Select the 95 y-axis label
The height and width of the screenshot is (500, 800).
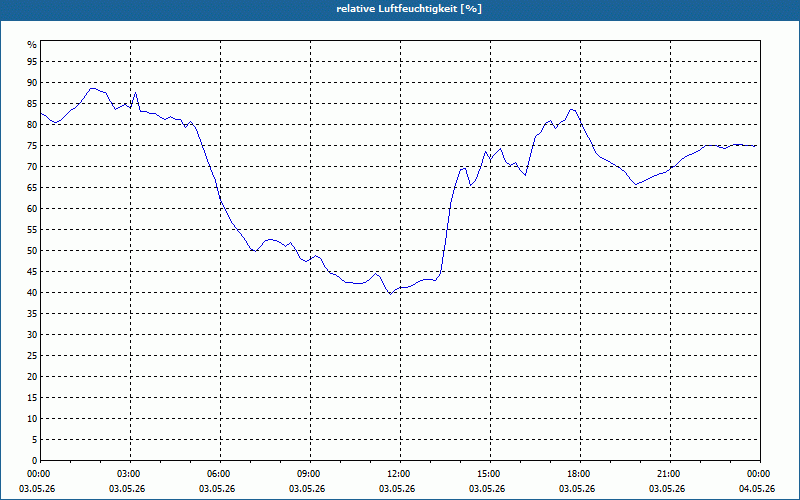pos(32,62)
